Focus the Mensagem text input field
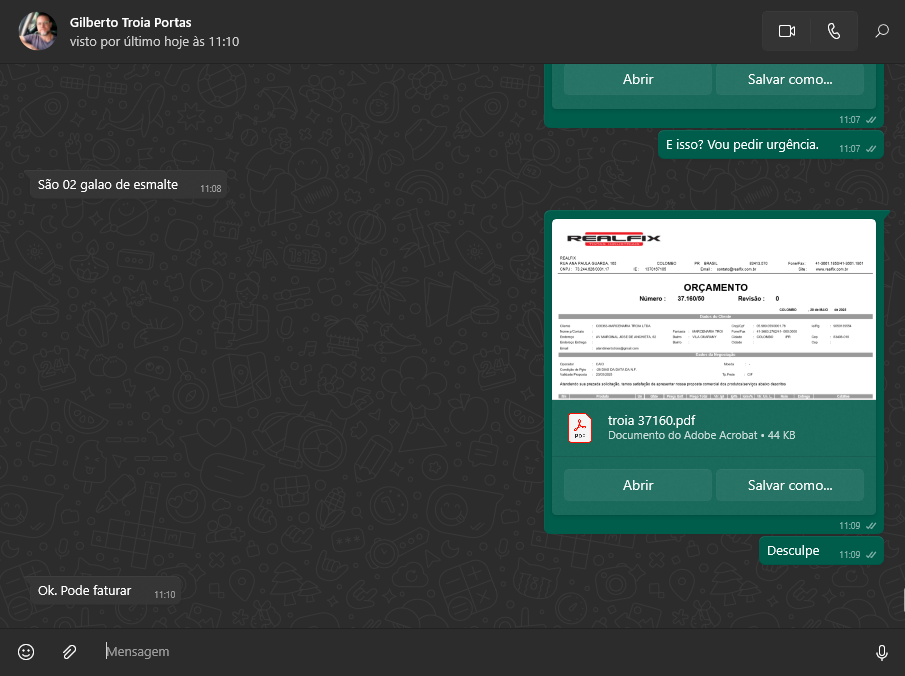This screenshot has width=905, height=676. click(x=480, y=652)
